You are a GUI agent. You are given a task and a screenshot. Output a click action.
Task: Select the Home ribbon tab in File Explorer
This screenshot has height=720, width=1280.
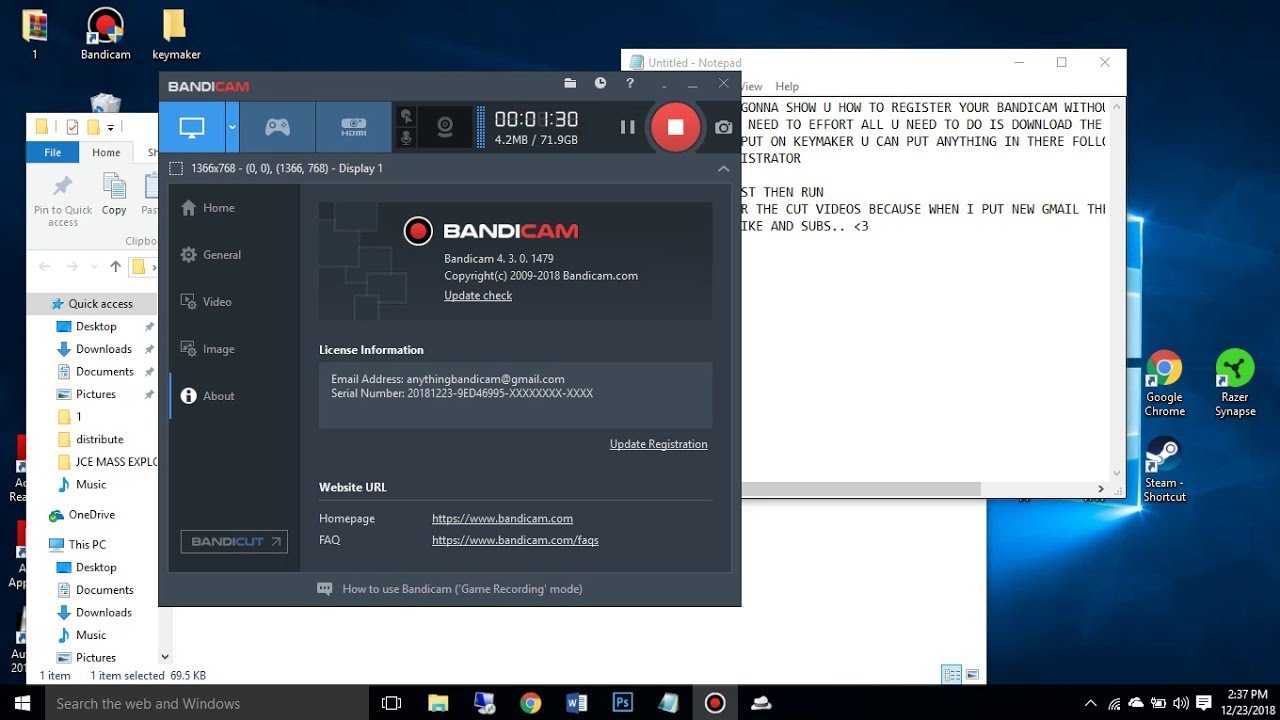point(106,152)
